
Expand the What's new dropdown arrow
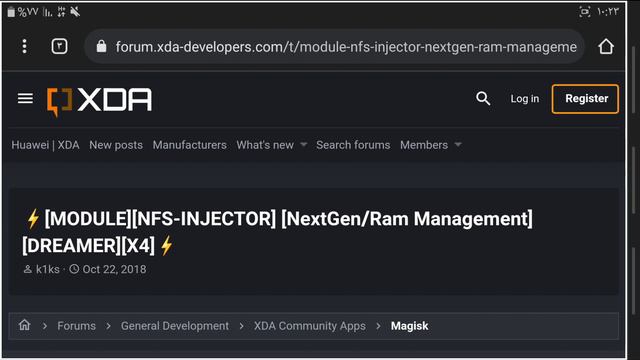(304, 144)
